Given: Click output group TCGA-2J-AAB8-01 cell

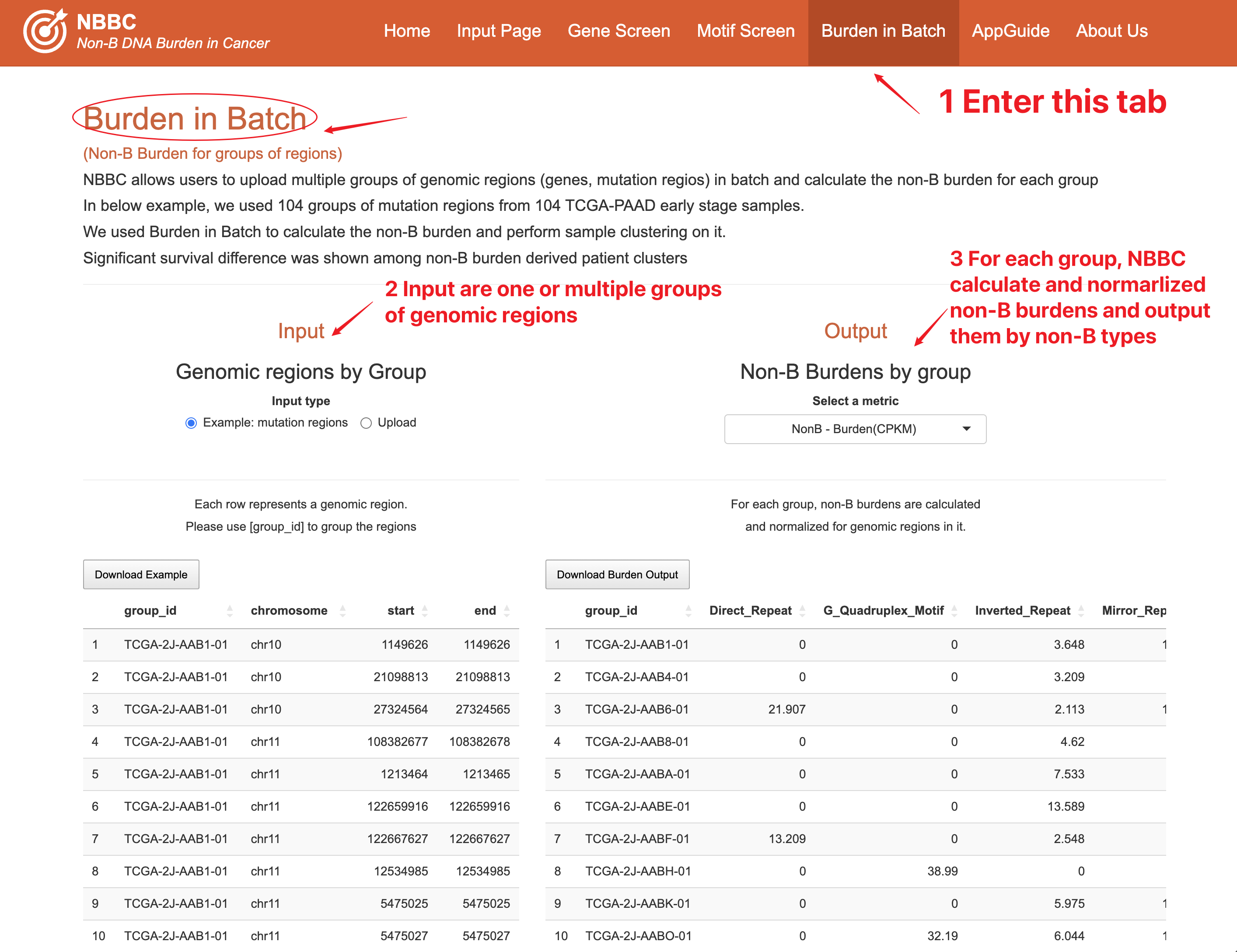Looking at the screenshot, I should click(636, 742).
